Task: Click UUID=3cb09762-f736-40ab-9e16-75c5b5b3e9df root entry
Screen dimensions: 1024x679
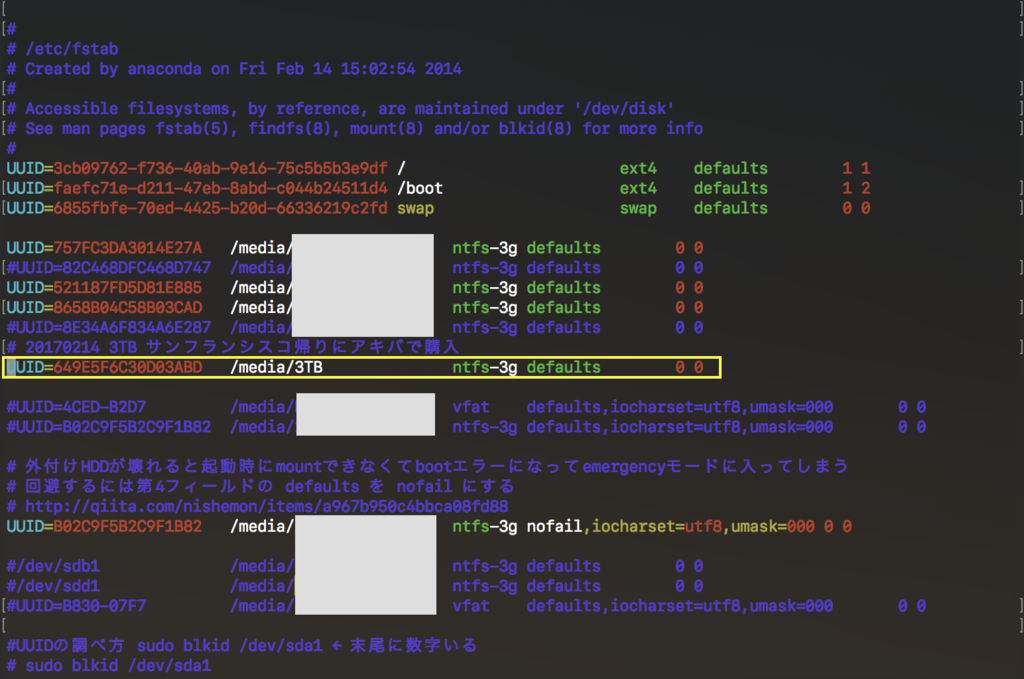Action: (197, 168)
